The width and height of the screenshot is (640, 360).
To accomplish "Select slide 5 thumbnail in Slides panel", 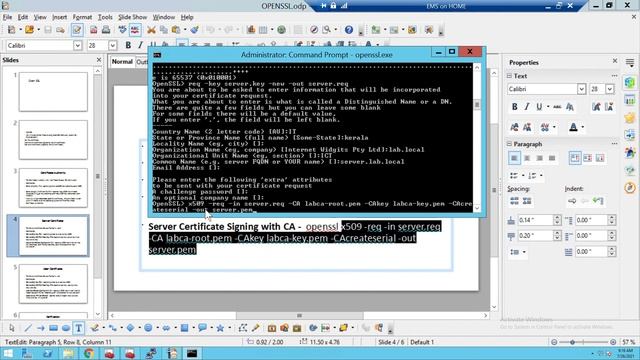I will click(53, 284).
